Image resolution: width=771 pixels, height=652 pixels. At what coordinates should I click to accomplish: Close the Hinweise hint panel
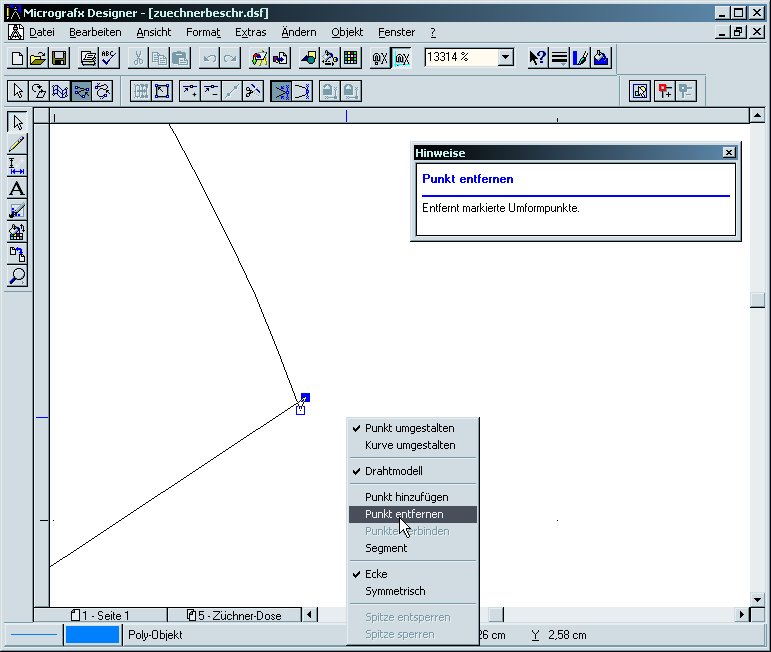click(x=729, y=153)
